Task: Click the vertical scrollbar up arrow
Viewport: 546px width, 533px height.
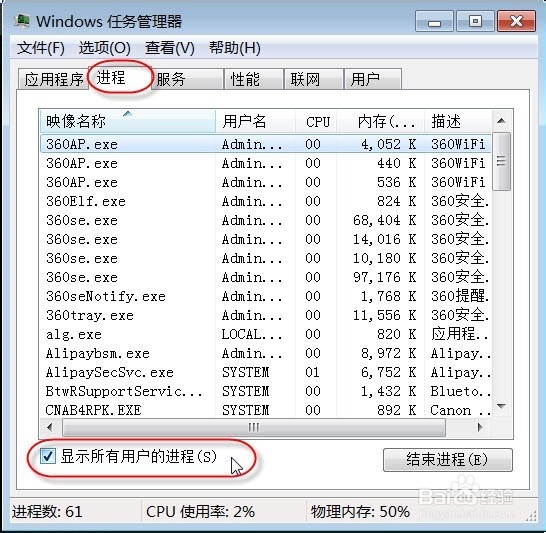Action: 501,121
